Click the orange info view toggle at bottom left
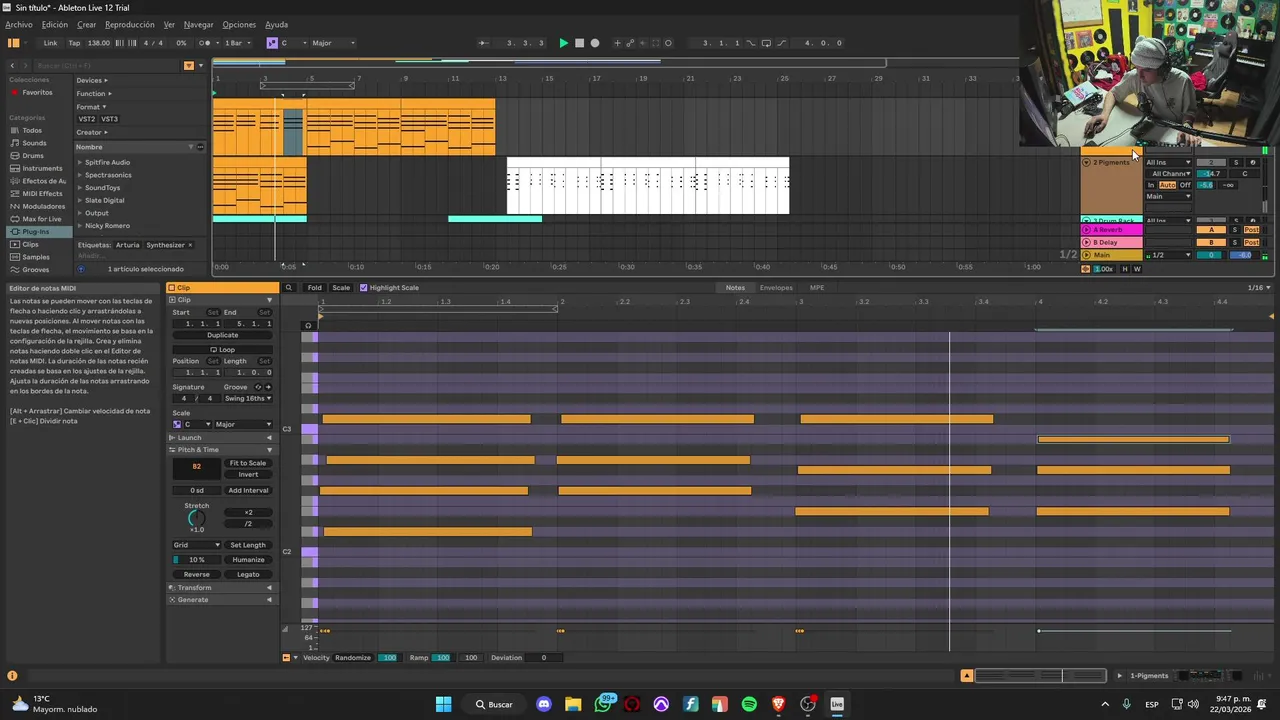 [x=12, y=676]
